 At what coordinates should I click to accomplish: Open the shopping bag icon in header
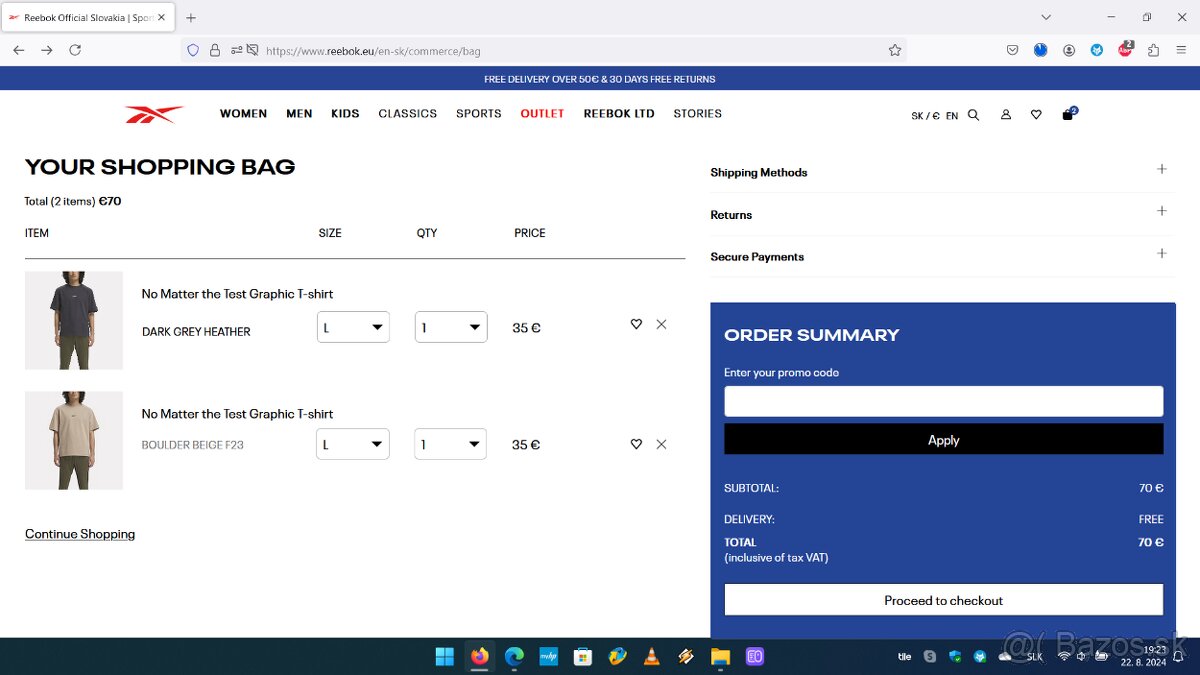1068,115
